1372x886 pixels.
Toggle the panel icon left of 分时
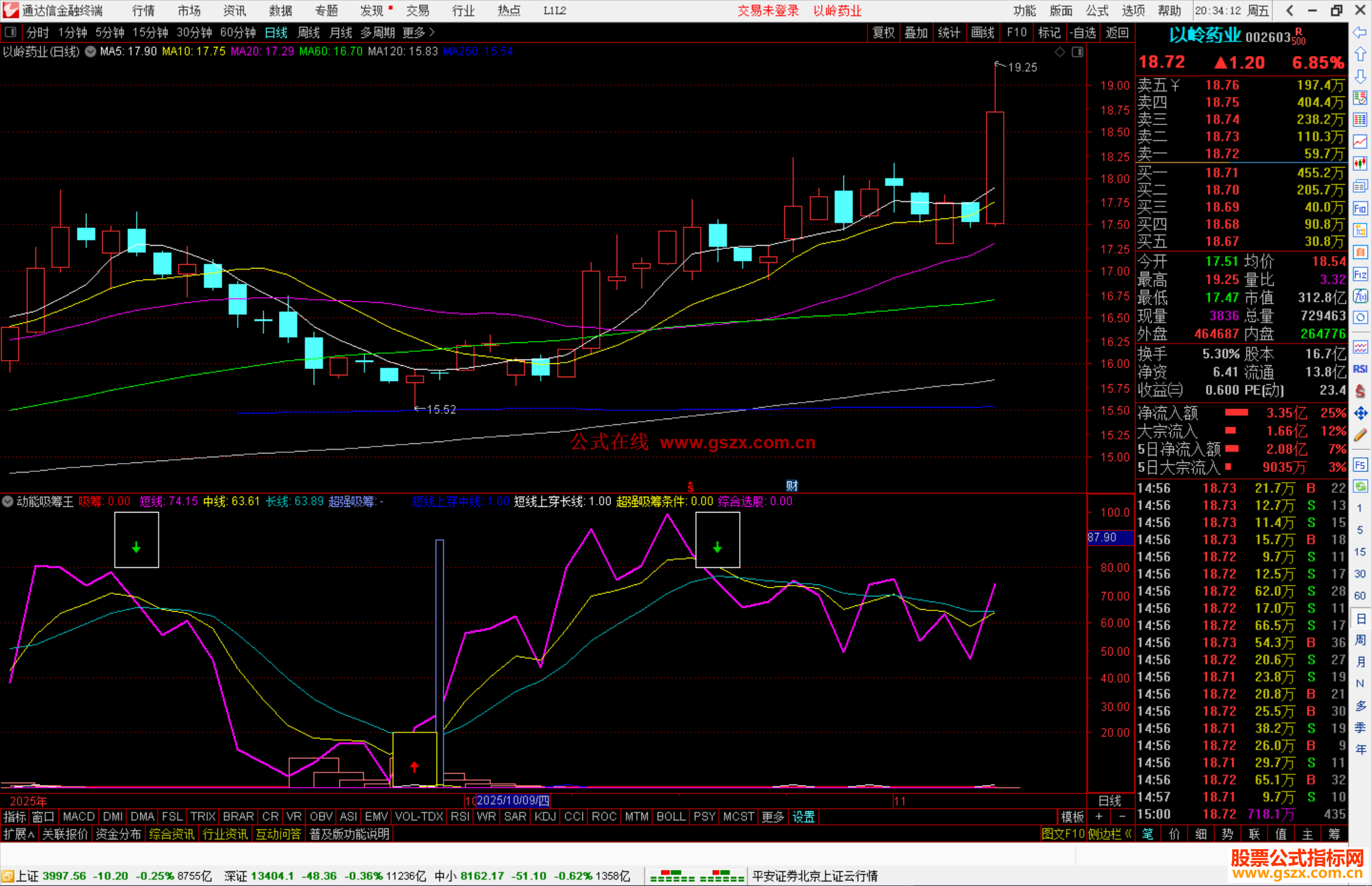[11, 32]
